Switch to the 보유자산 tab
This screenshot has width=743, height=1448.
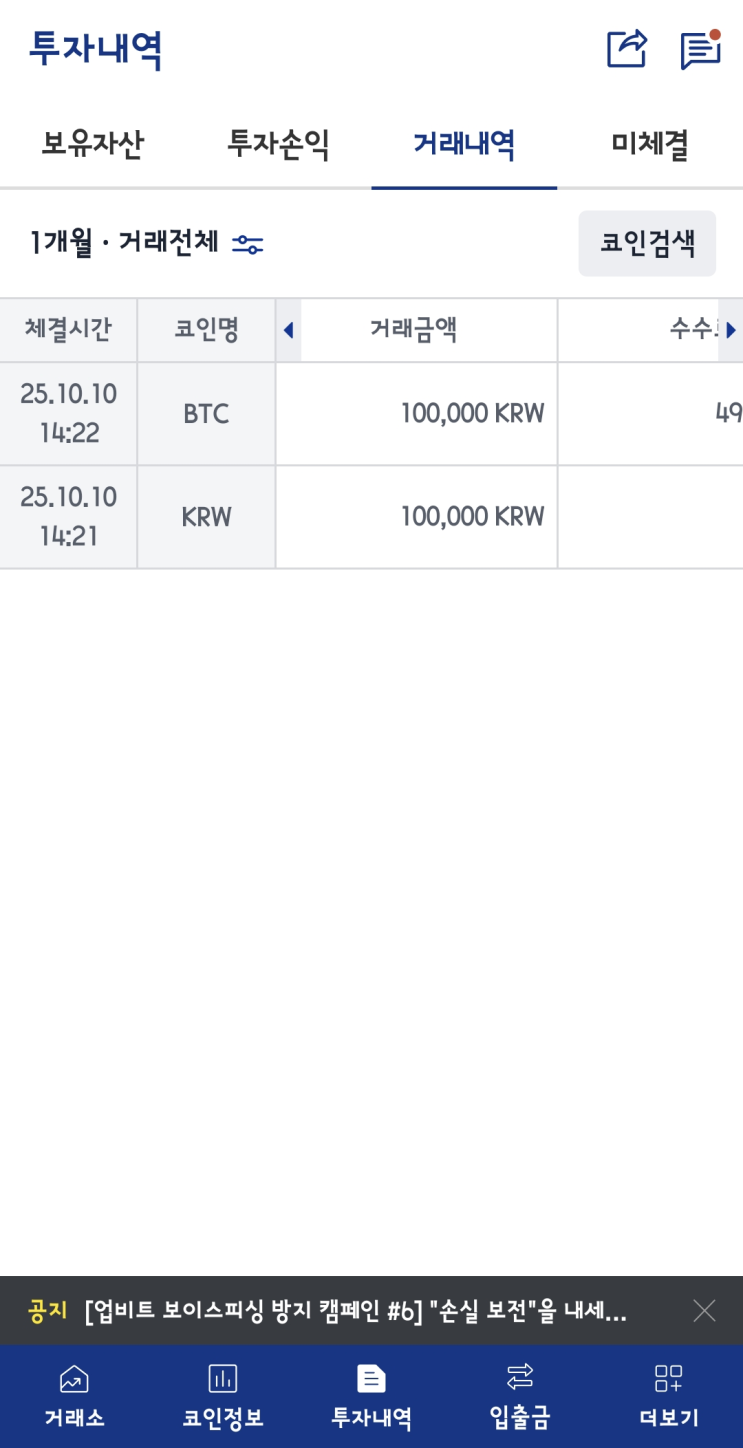[92, 145]
